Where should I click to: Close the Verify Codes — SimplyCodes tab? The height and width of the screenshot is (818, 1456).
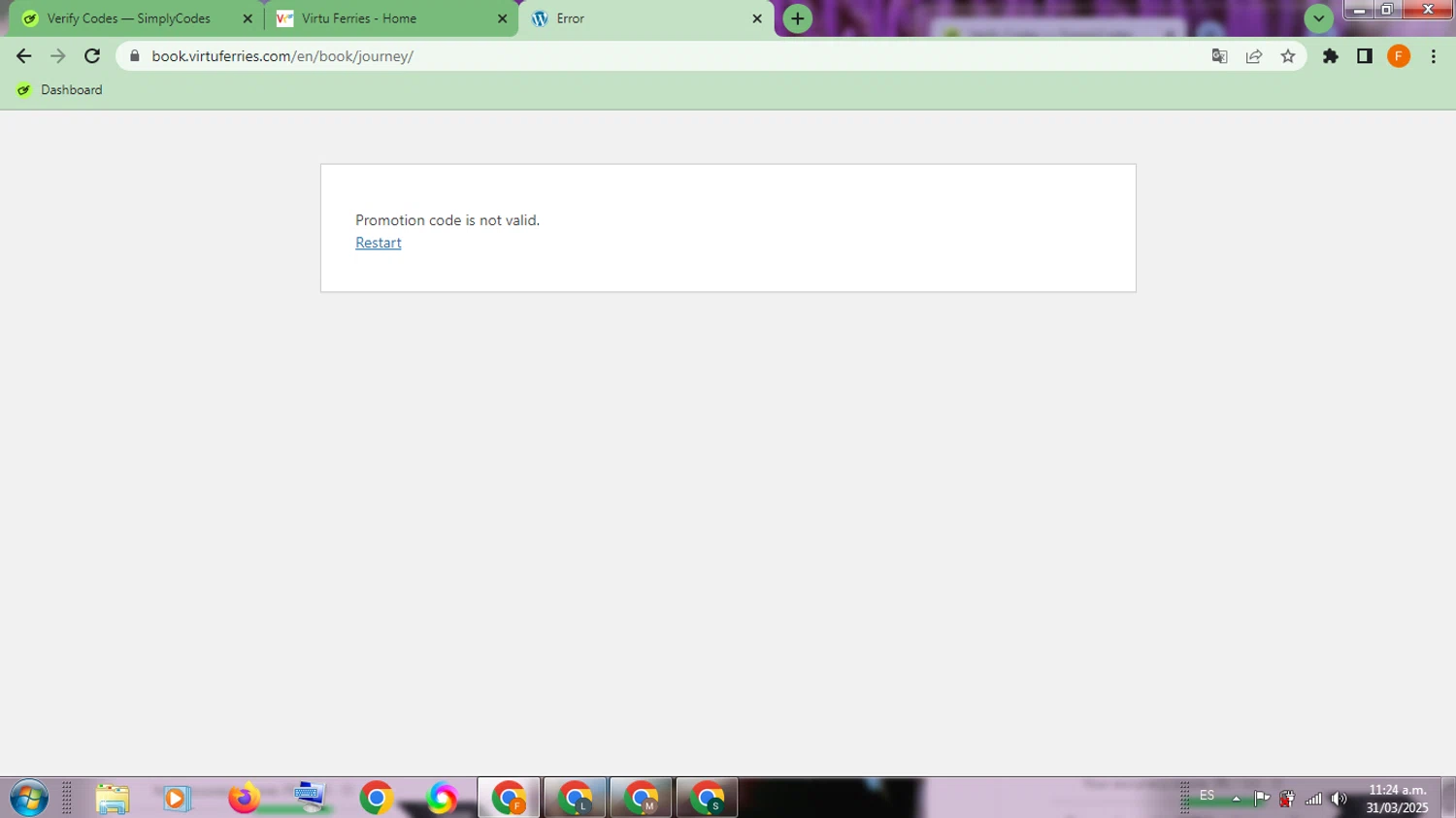click(248, 18)
